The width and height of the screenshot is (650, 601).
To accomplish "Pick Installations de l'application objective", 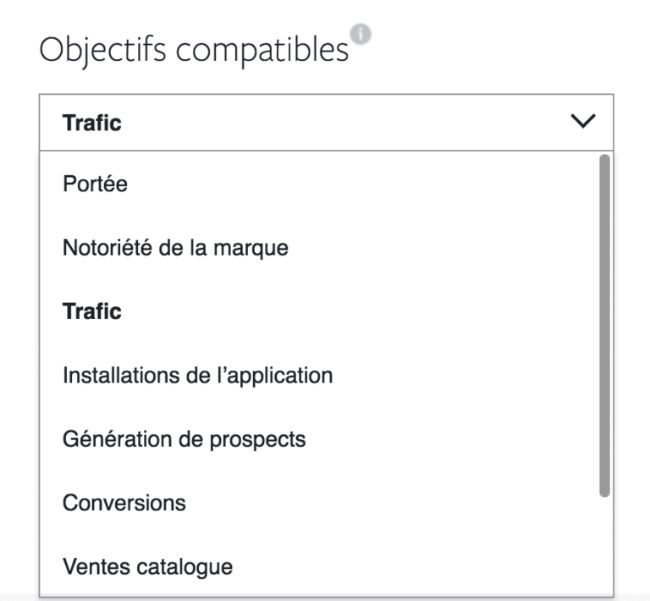I will coord(197,375).
